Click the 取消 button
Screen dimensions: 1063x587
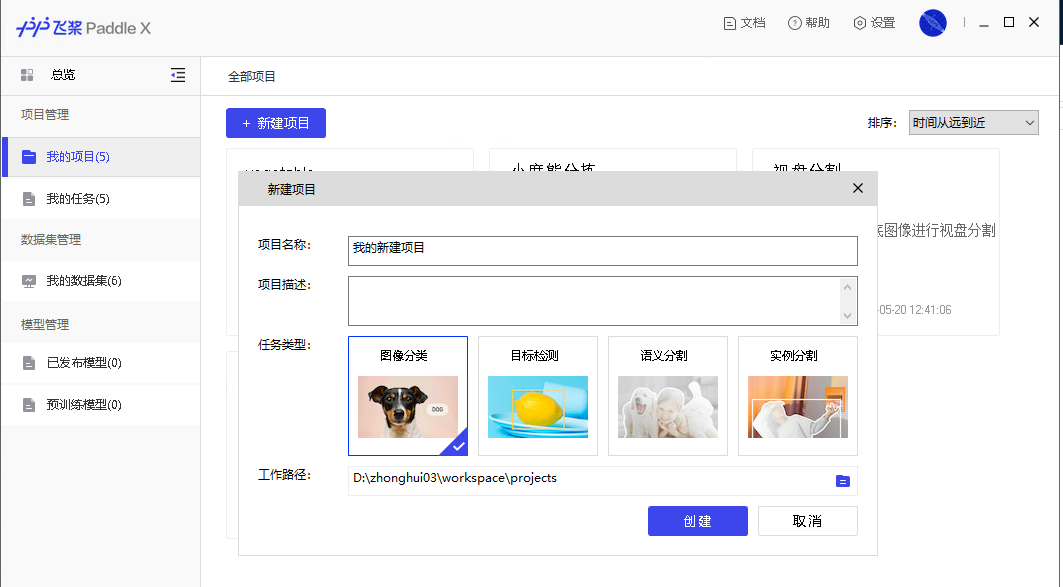807,521
